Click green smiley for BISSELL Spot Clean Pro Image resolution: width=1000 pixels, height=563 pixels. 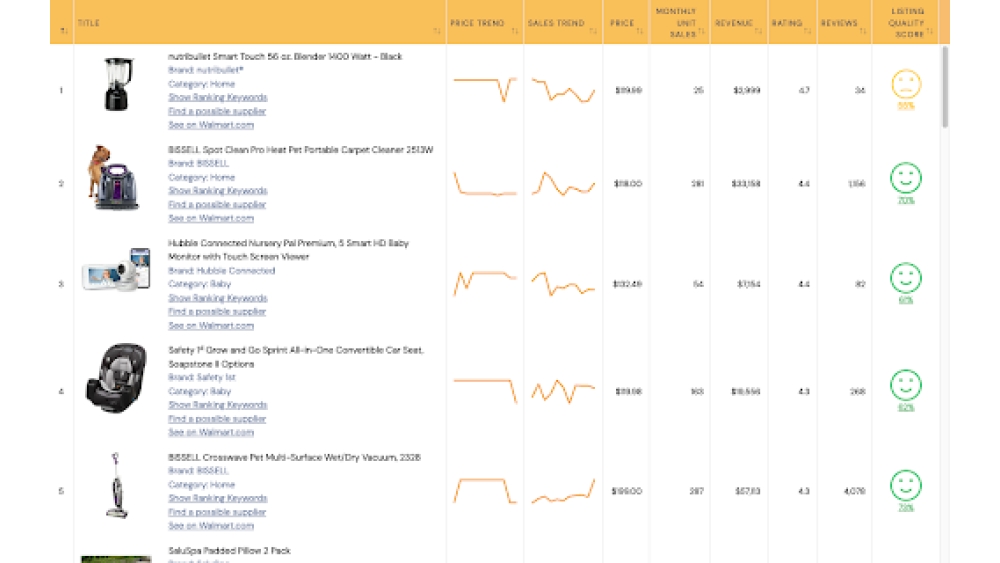pyautogui.click(x=906, y=179)
